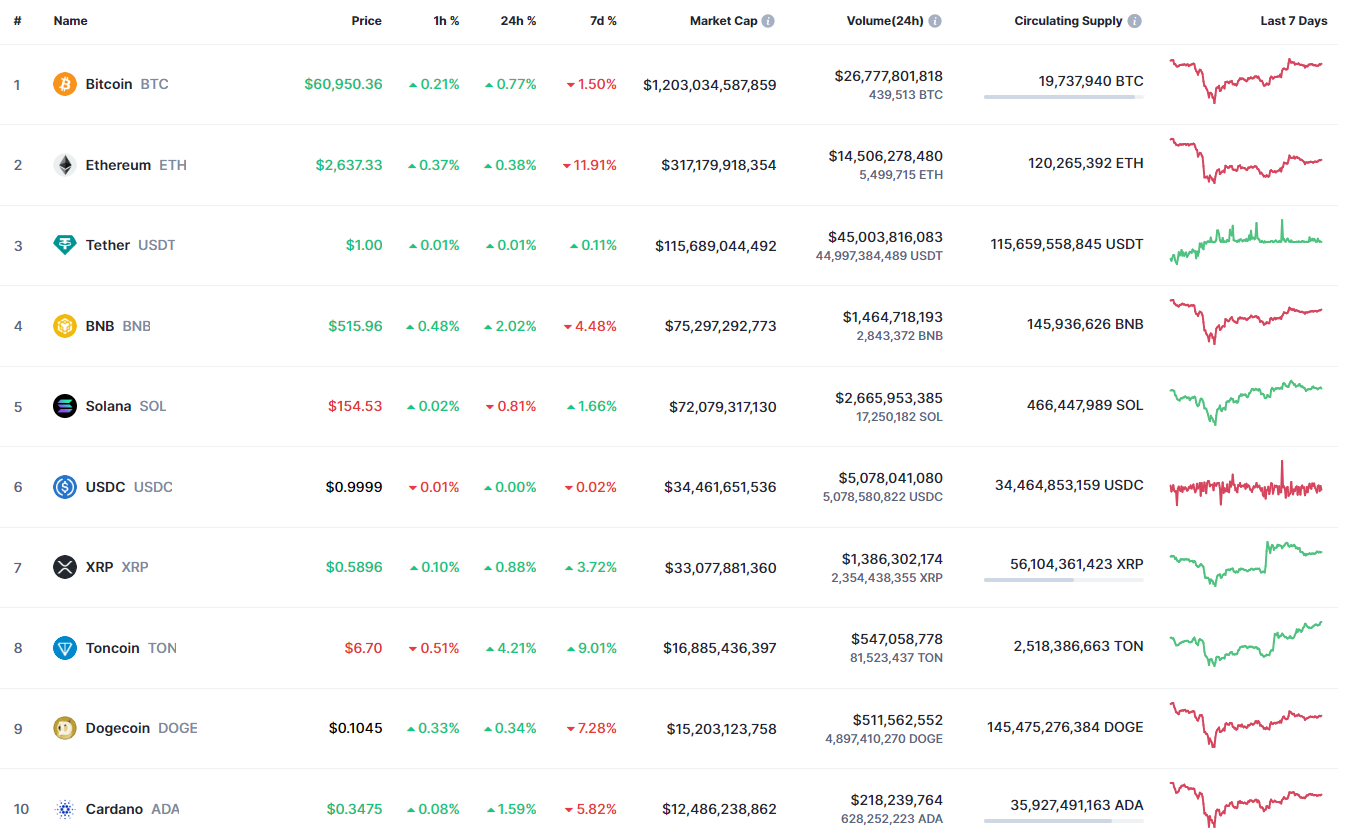Viewport: 1348px width, 838px height.
Task: Open Dogecoin's last 7 days sparkline chart
Action: click(x=1246, y=724)
